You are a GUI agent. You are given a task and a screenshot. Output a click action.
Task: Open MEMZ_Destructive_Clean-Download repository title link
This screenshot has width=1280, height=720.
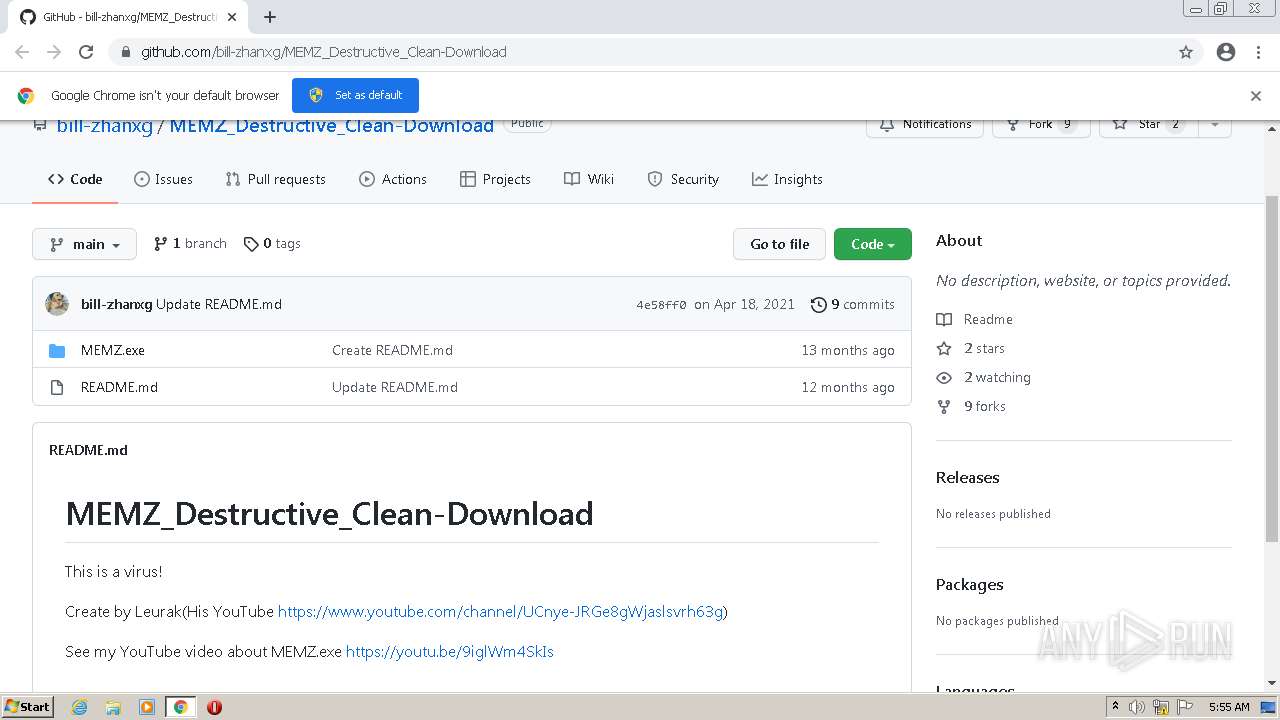tap(331, 126)
